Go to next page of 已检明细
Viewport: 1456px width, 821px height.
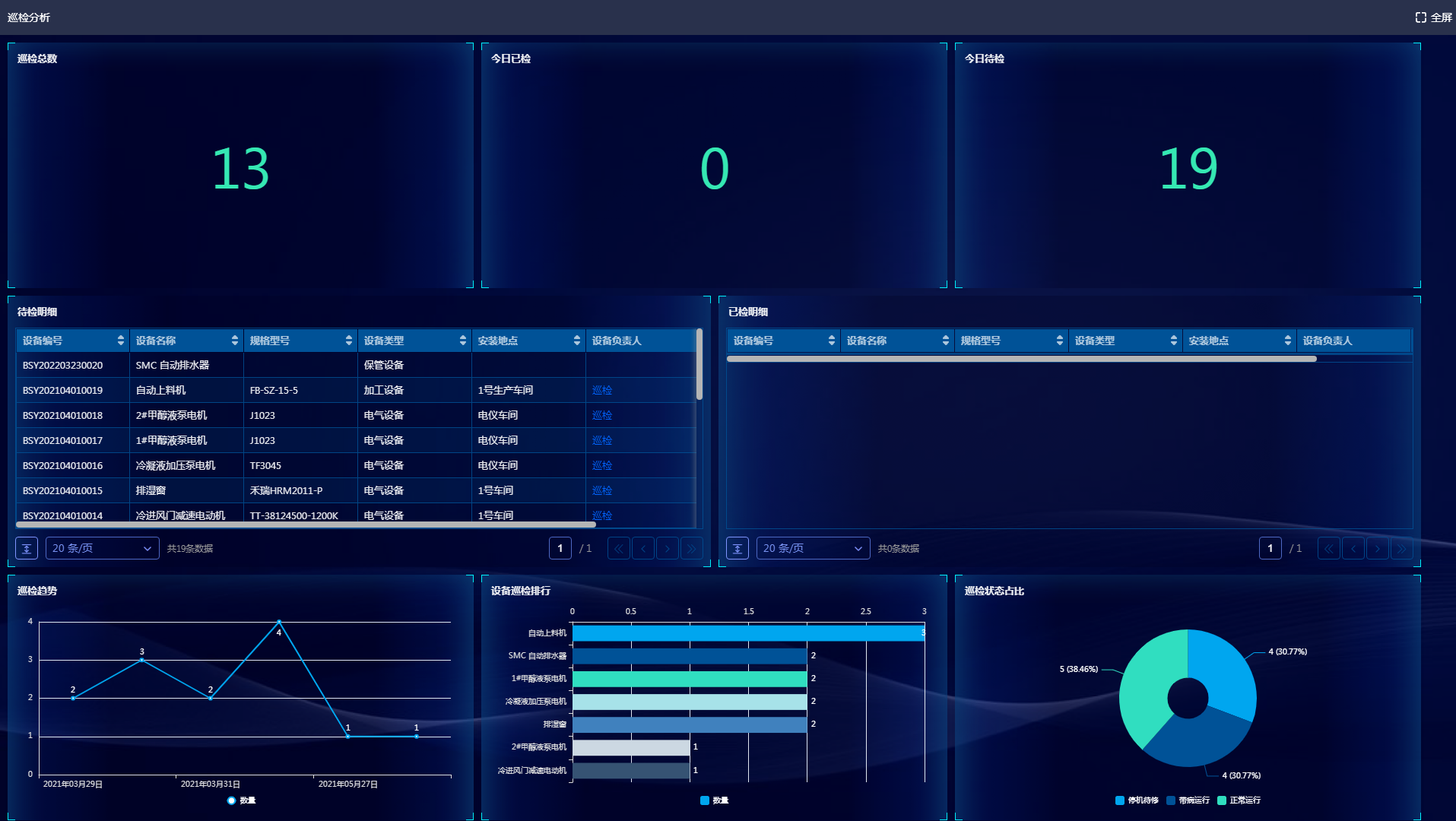tap(1378, 548)
